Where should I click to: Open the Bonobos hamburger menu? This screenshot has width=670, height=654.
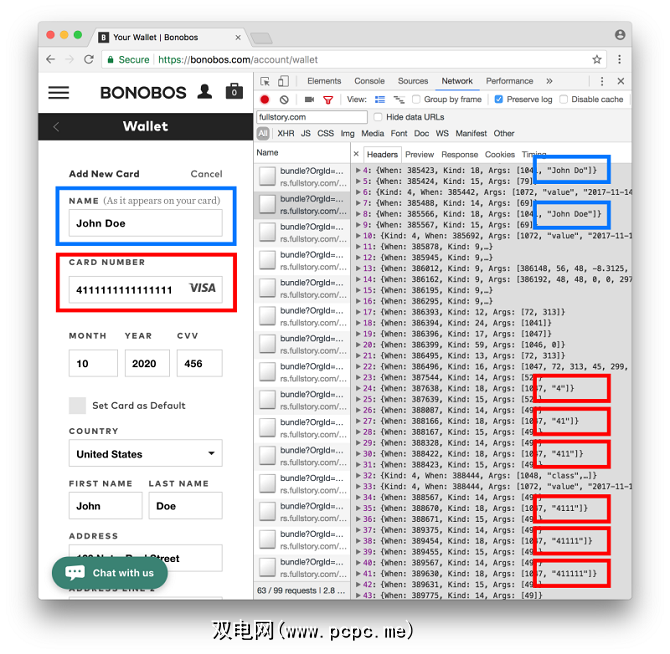pyautogui.click(x=59, y=93)
